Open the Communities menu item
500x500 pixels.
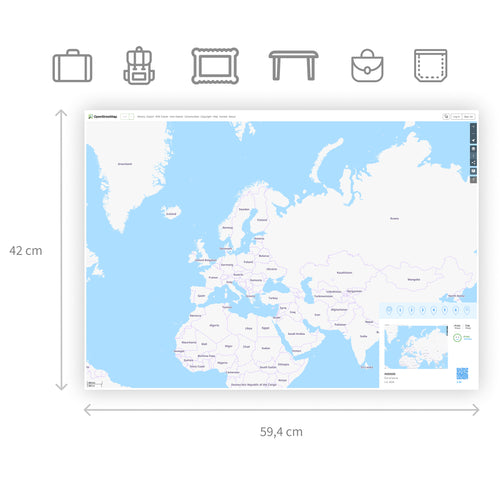point(192,117)
